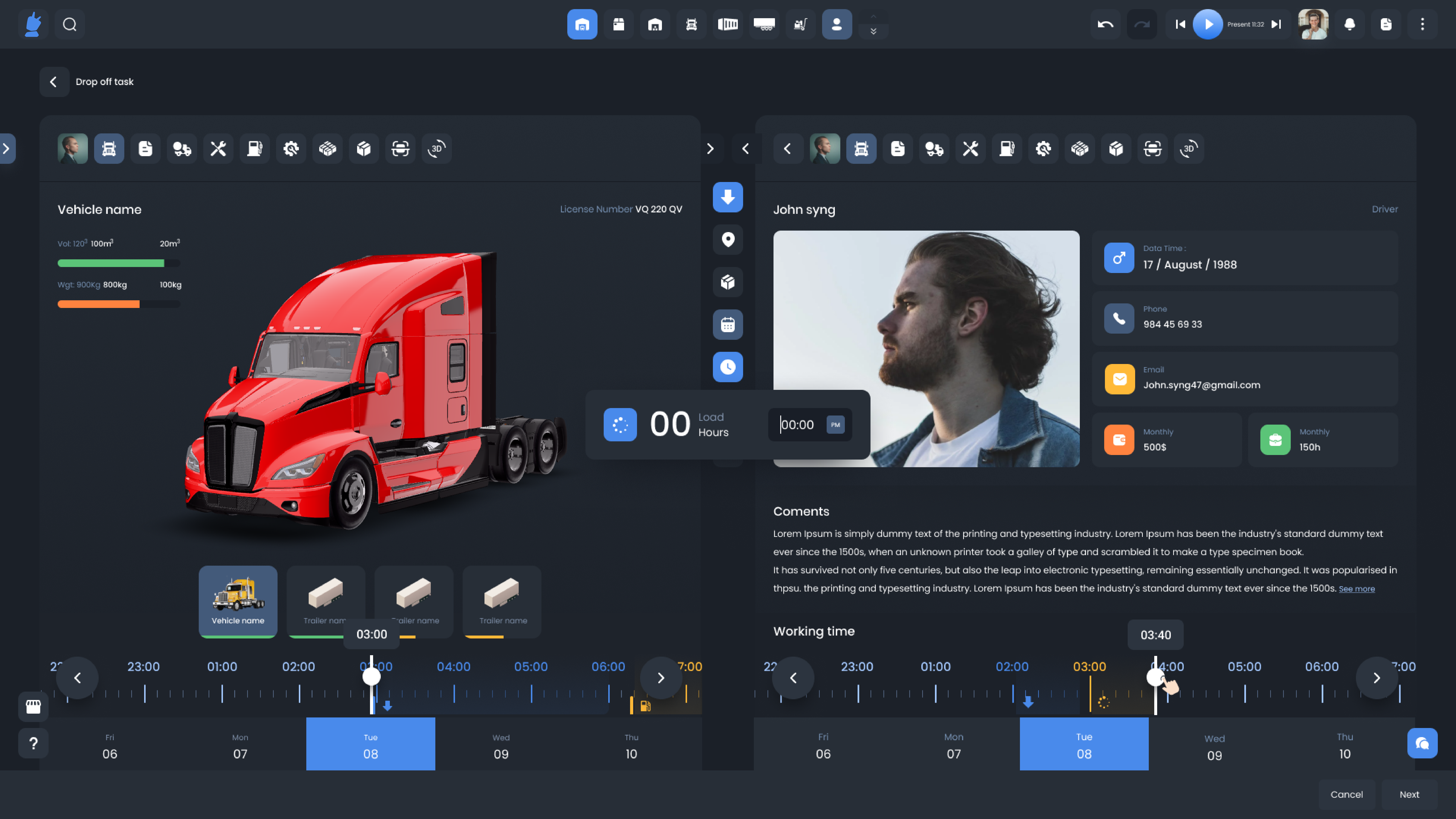This screenshot has height=819, width=1456.
Task: Click the app logo icon
Action: click(33, 24)
